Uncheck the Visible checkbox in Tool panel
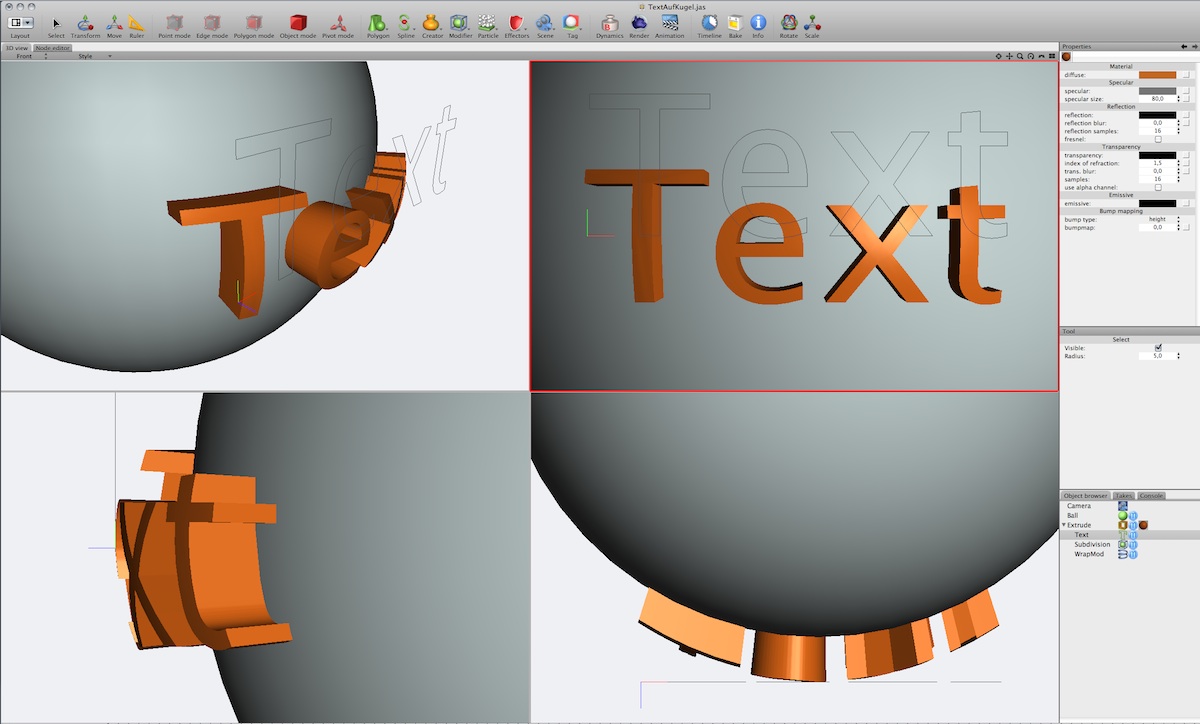Viewport: 1200px width, 724px height. [1158, 347]
